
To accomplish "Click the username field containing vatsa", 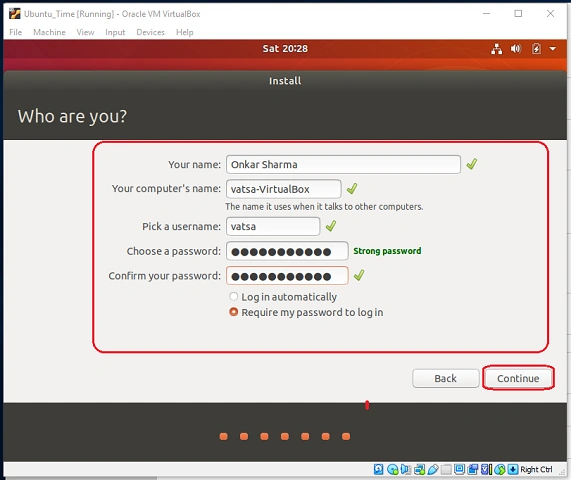I will click(273, 227).
